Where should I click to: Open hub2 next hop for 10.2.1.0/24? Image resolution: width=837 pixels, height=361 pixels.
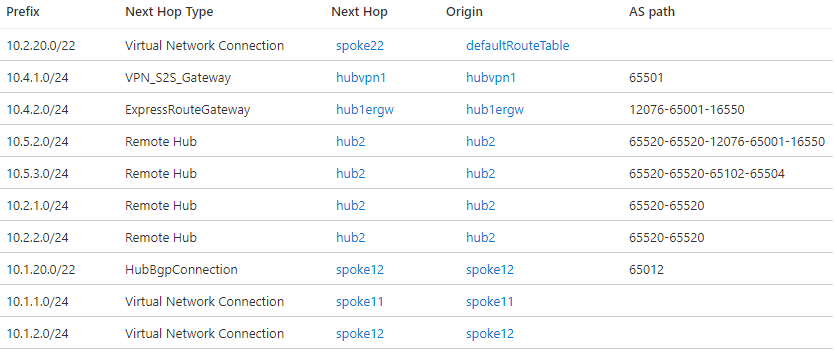click(x=351, y=206)
